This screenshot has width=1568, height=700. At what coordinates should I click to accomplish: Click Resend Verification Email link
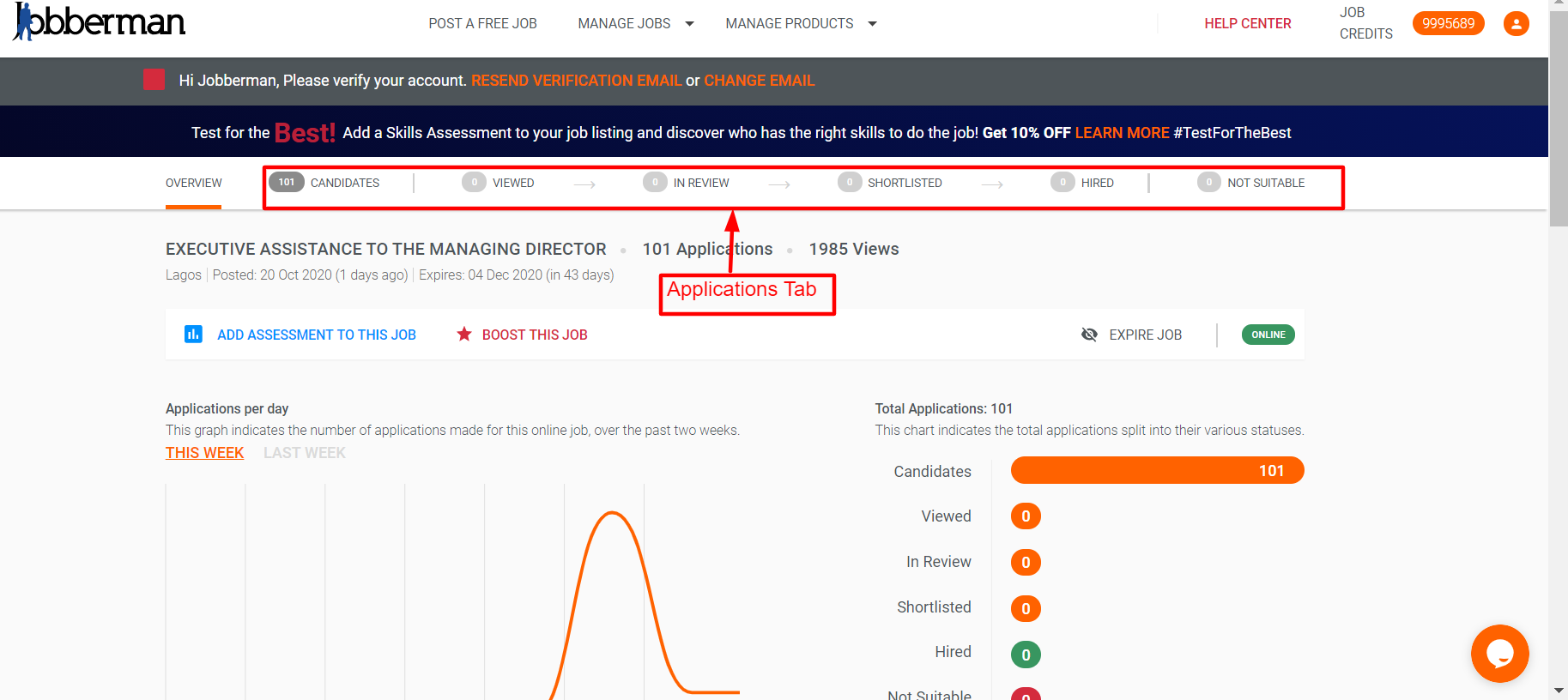[576, 80]
